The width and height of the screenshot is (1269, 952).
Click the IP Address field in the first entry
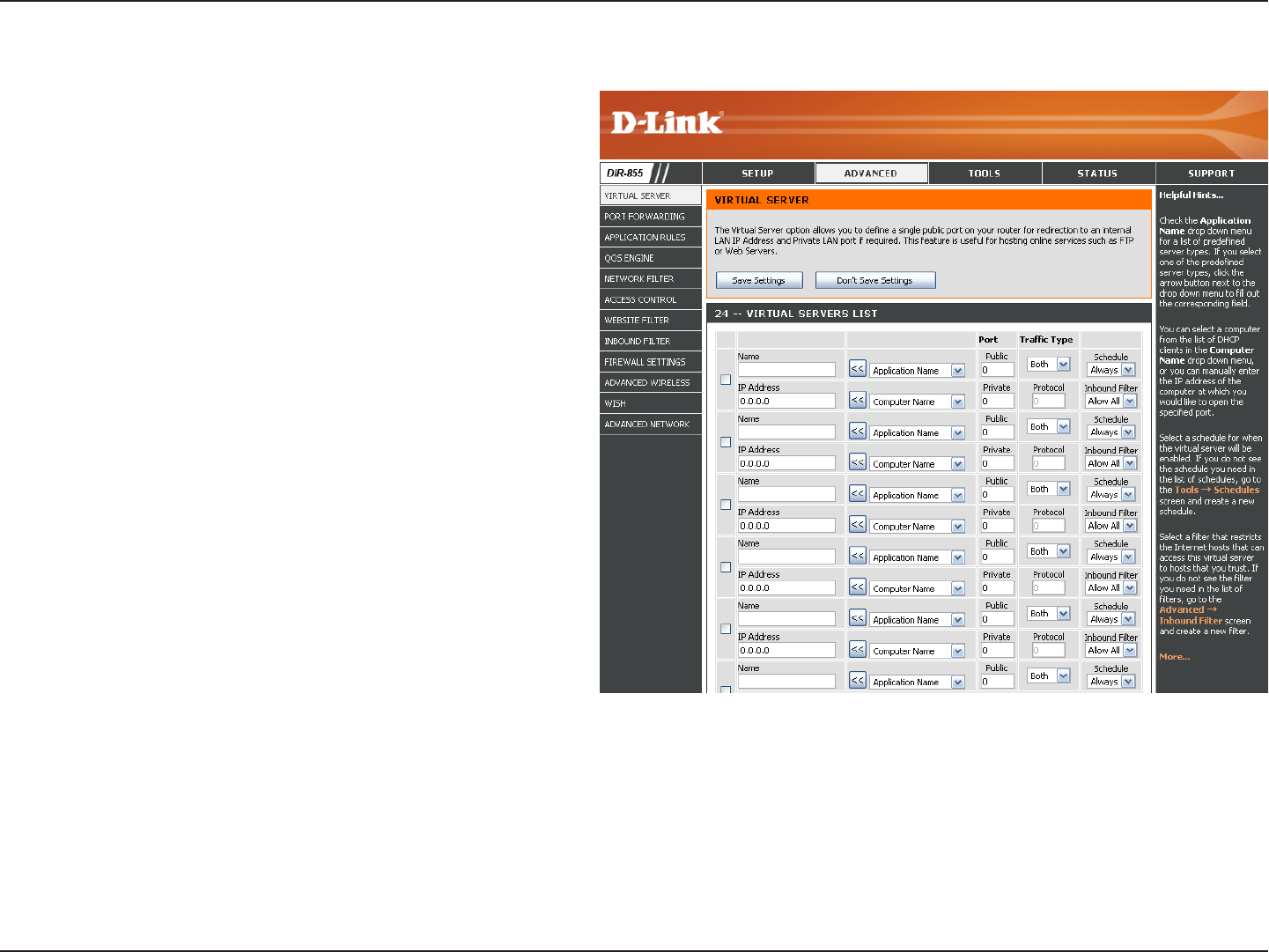click(x=786, y=401)
